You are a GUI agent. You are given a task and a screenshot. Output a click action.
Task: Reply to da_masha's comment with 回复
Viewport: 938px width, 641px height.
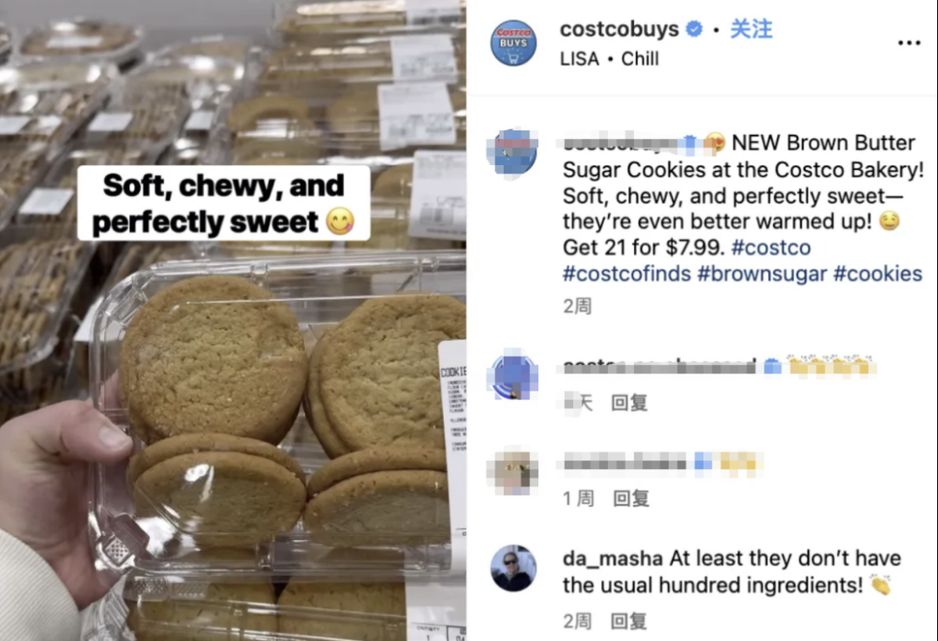point(628,621)
